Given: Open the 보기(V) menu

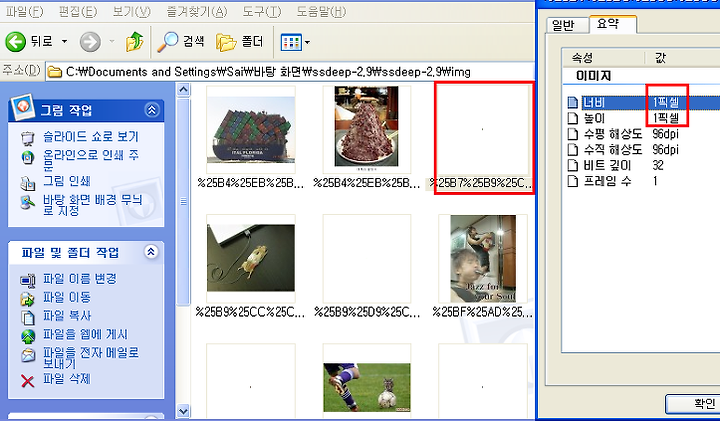Looking at the screenshot, I should point(132,11).
